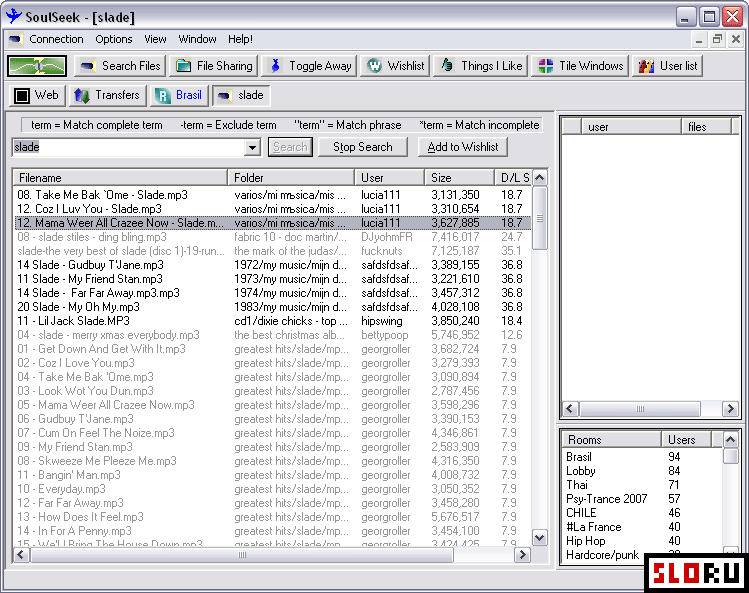Viewport: 749px width, 593px height.
Task: Click user panel scrollbar right arrow
Action: click(x=730, y=409)
